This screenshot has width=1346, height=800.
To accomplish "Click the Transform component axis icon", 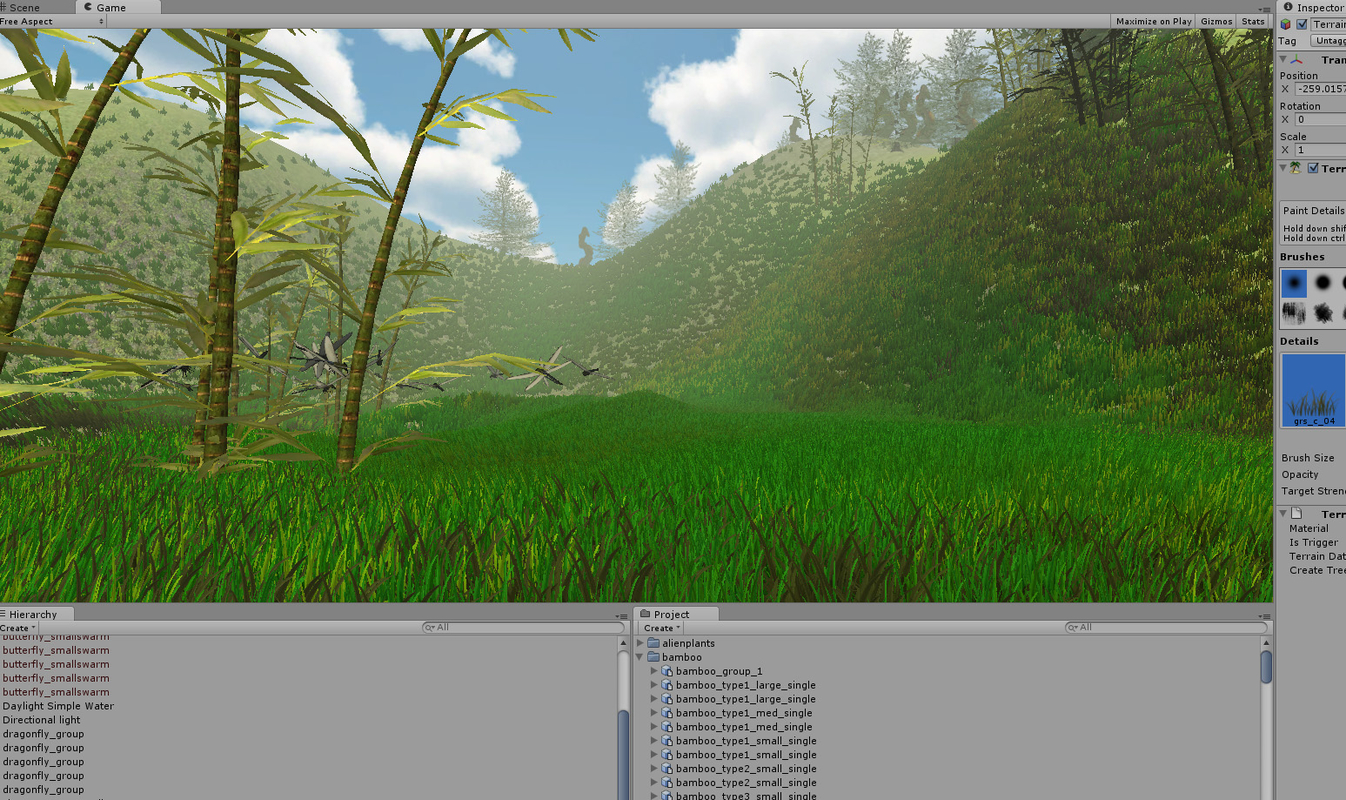I will click(x=1295, y=59).
